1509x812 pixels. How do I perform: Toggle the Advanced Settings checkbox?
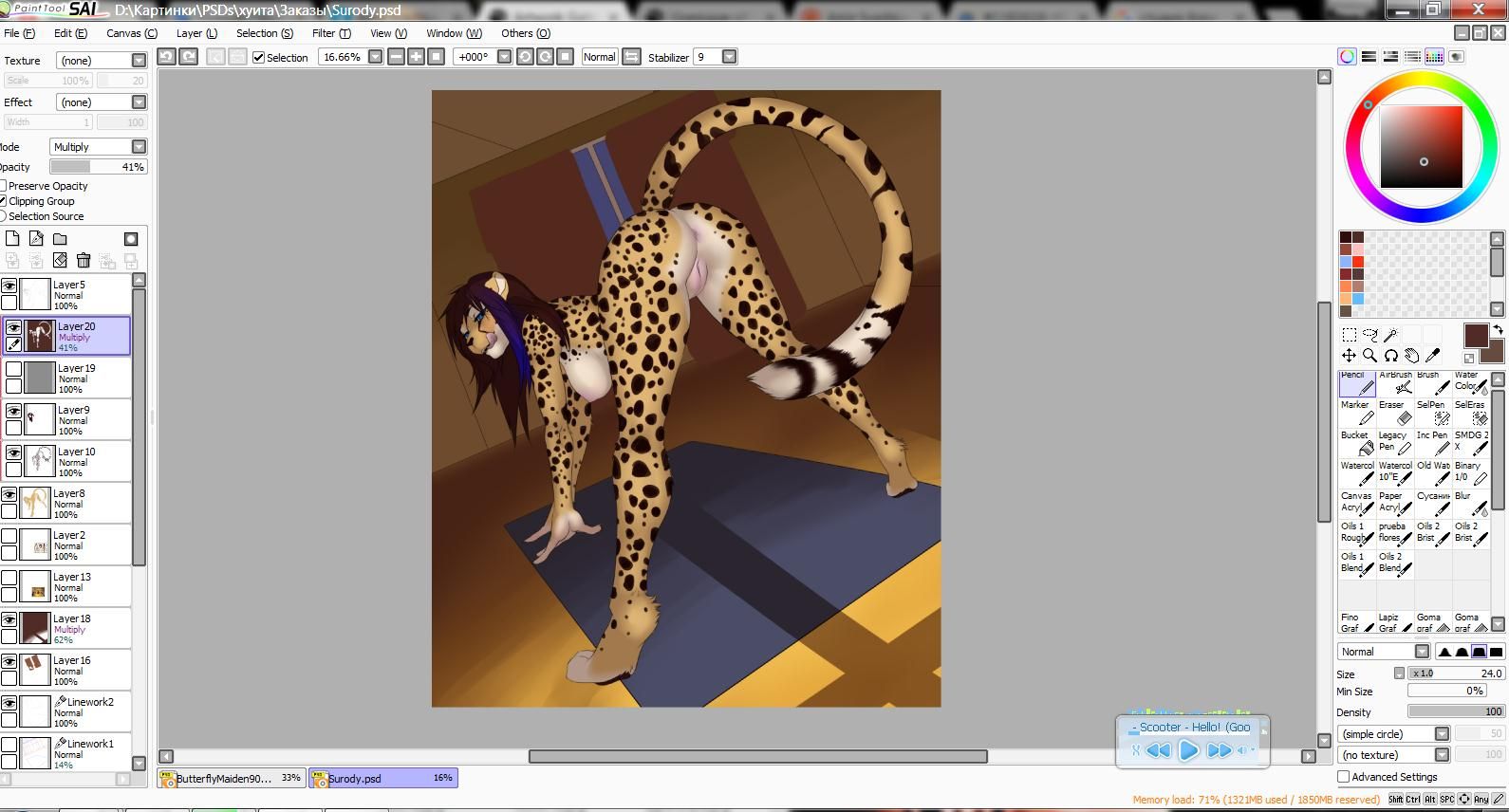tap(1344, 777)
